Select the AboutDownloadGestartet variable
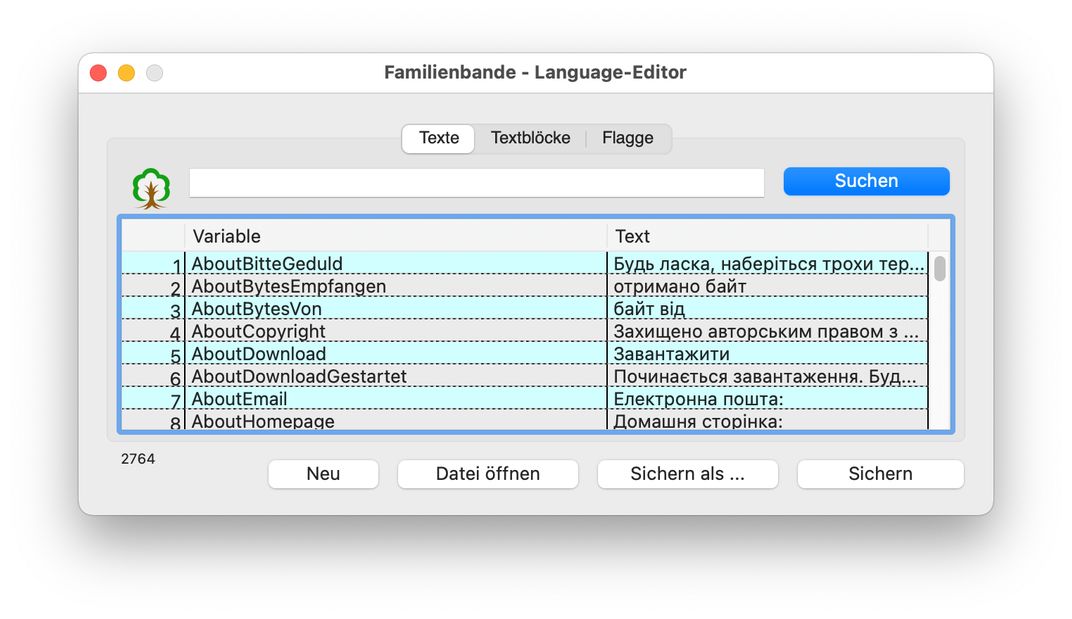1072x619 pixels. [x=395, y=377]
